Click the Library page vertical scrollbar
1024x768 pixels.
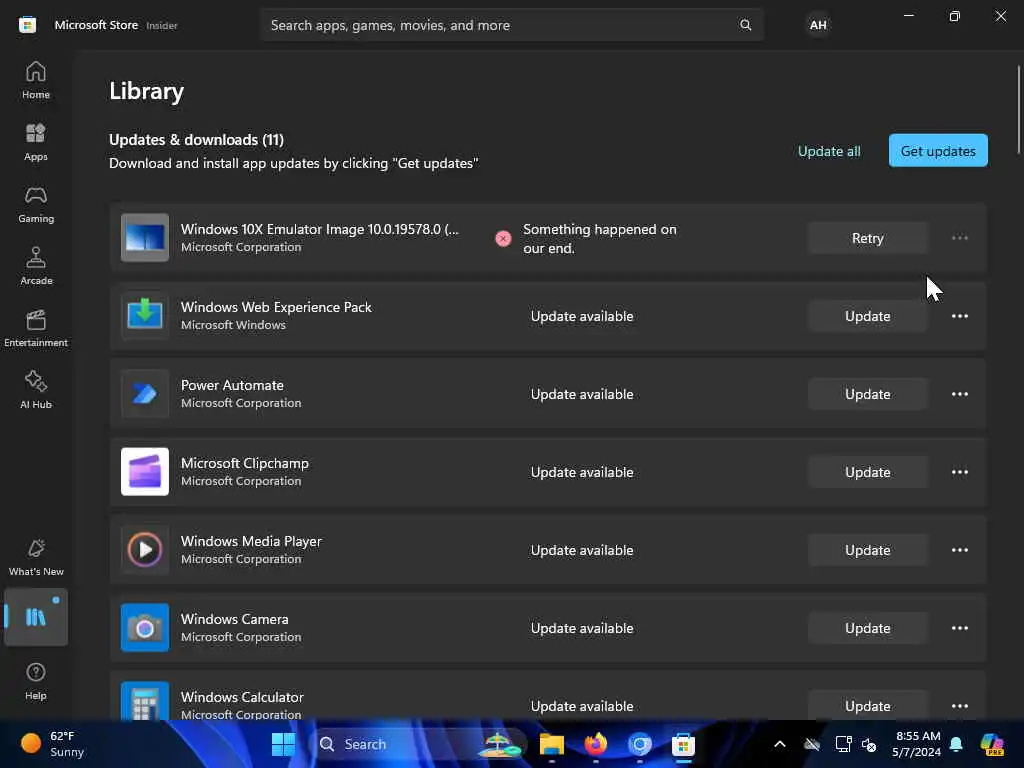point(1019,110)
